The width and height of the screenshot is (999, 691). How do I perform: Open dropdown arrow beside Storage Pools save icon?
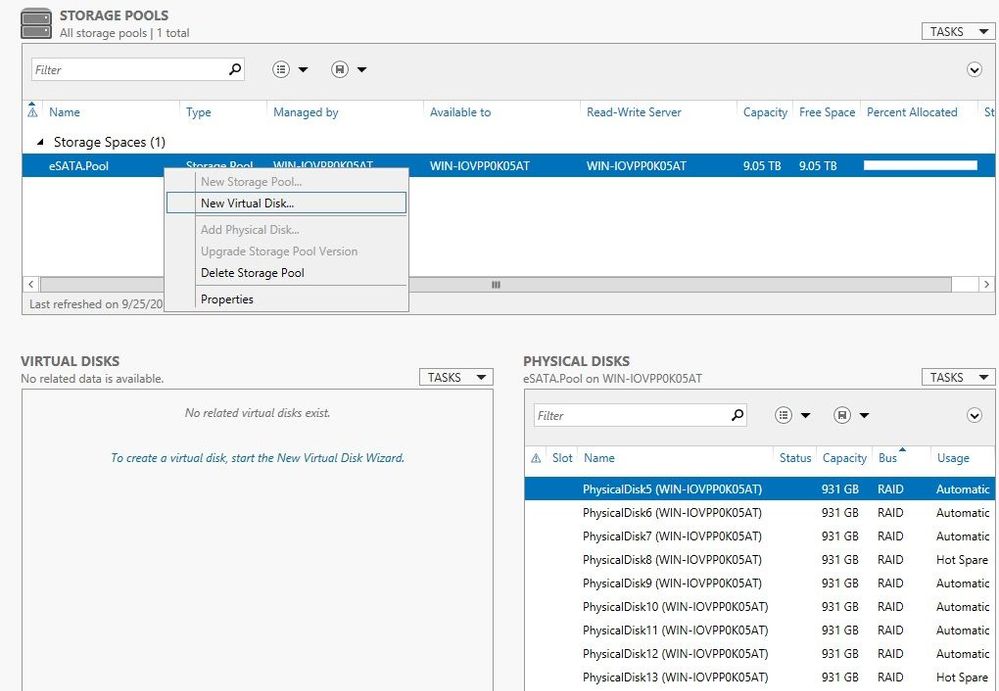click(362, 69)
